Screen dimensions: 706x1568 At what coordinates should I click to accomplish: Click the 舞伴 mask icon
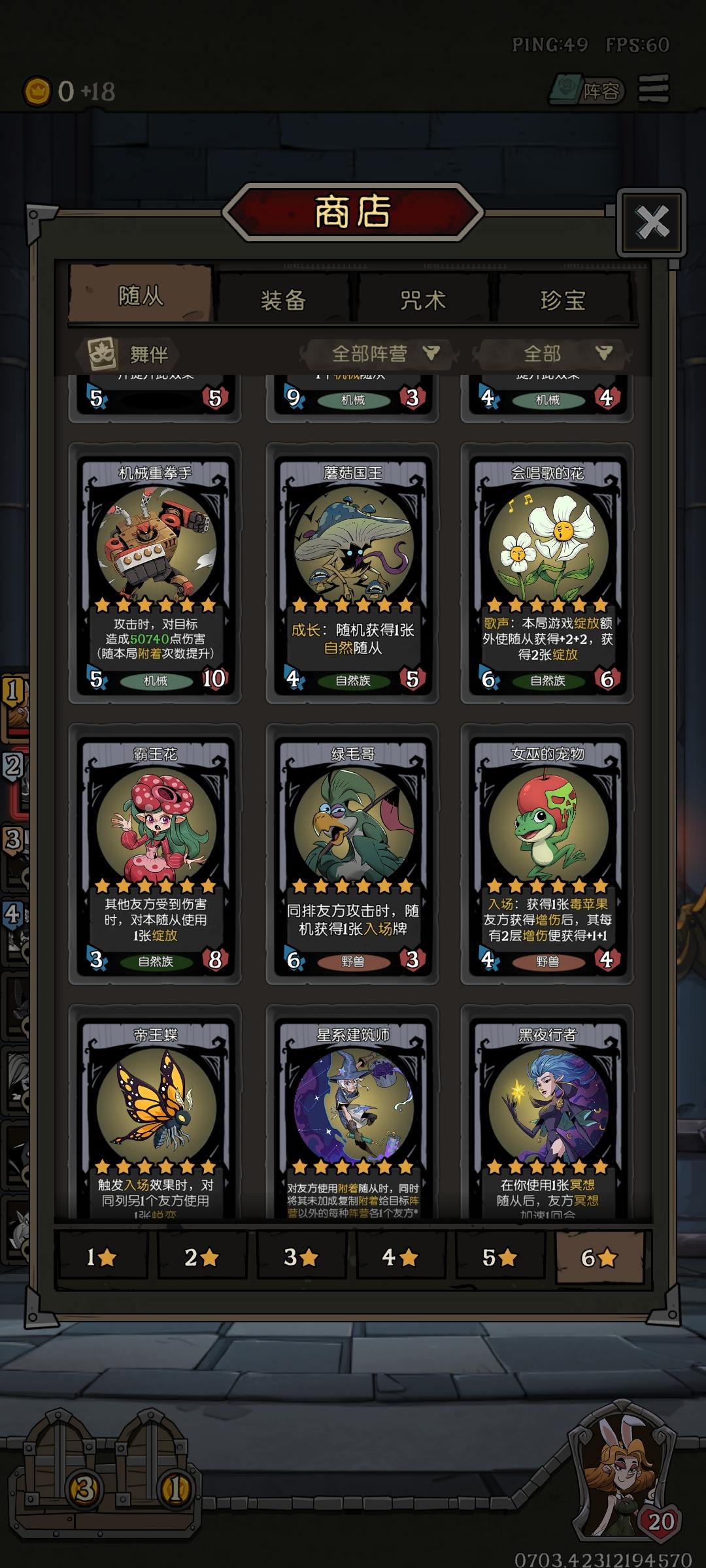[101, 353]
